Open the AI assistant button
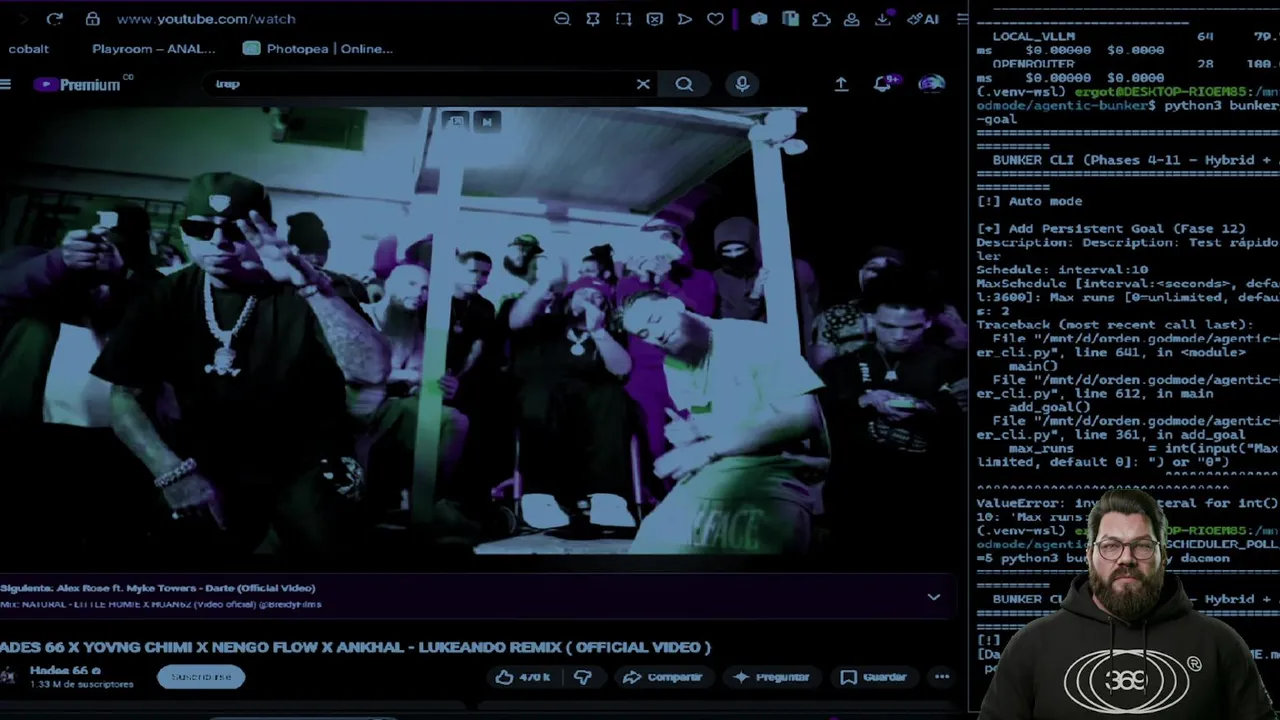Viewport: 1280px width, 720px height. (x=923, y=18)
